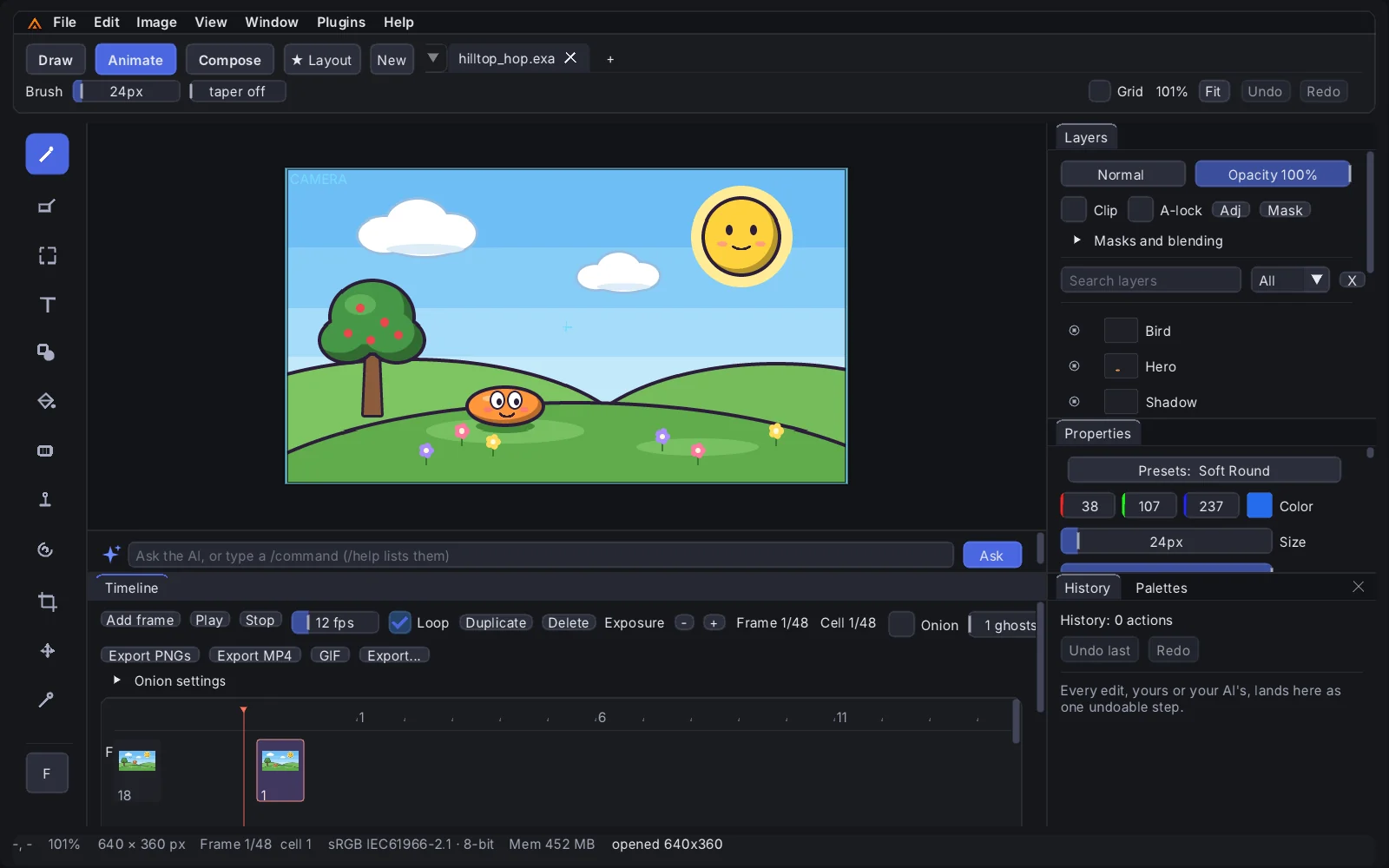Click the Bird layer thumbnail
Image resolution: width=1389 pixels, height=868 pixels.
(x=1120, y=331)
